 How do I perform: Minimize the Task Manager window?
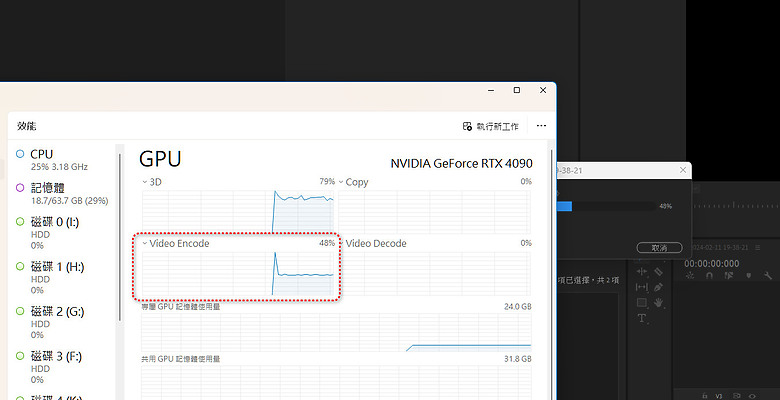[x=491, y=90]
